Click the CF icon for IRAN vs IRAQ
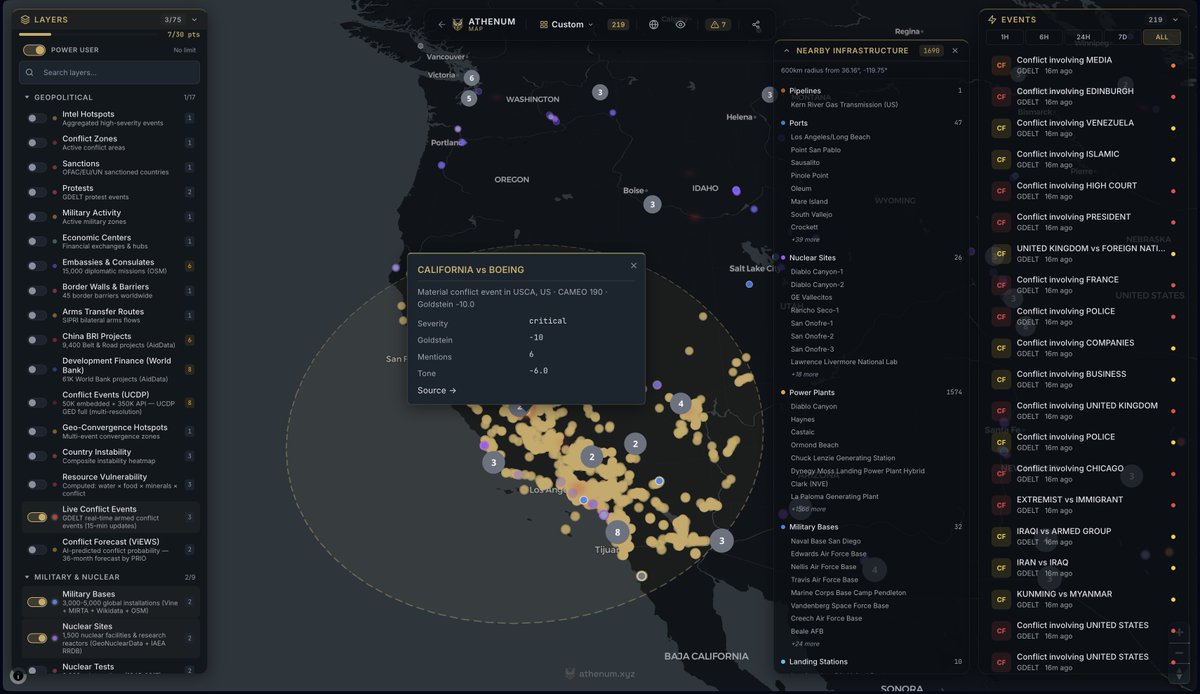The image size is (1200, 694). coord(1001,568)
